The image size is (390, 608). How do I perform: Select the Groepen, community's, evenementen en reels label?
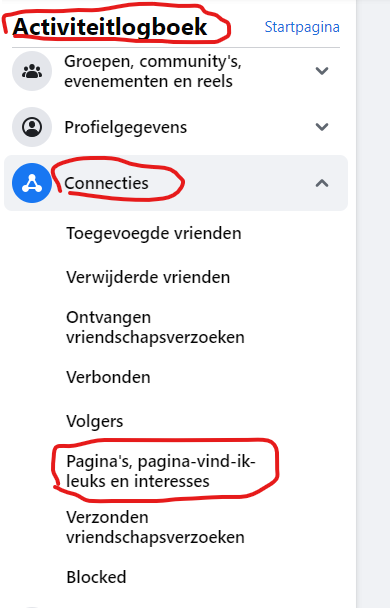pos(153,71)
